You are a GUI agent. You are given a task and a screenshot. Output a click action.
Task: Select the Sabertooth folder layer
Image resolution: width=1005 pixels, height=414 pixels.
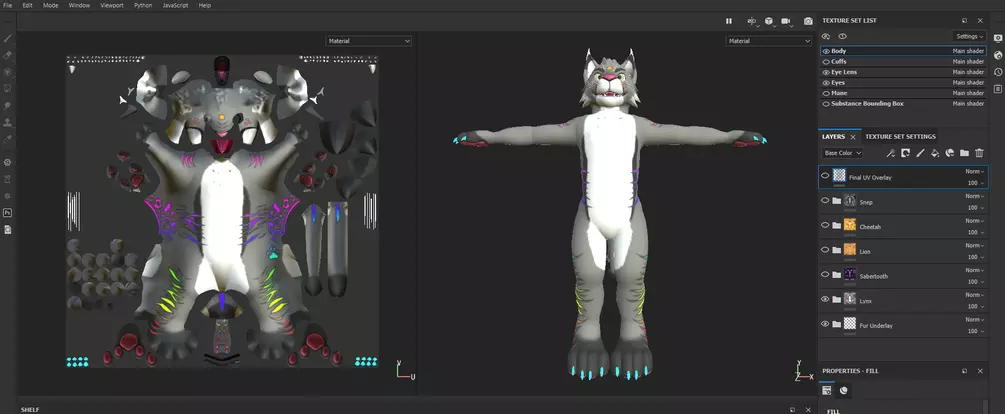click(x=903, y=274)
